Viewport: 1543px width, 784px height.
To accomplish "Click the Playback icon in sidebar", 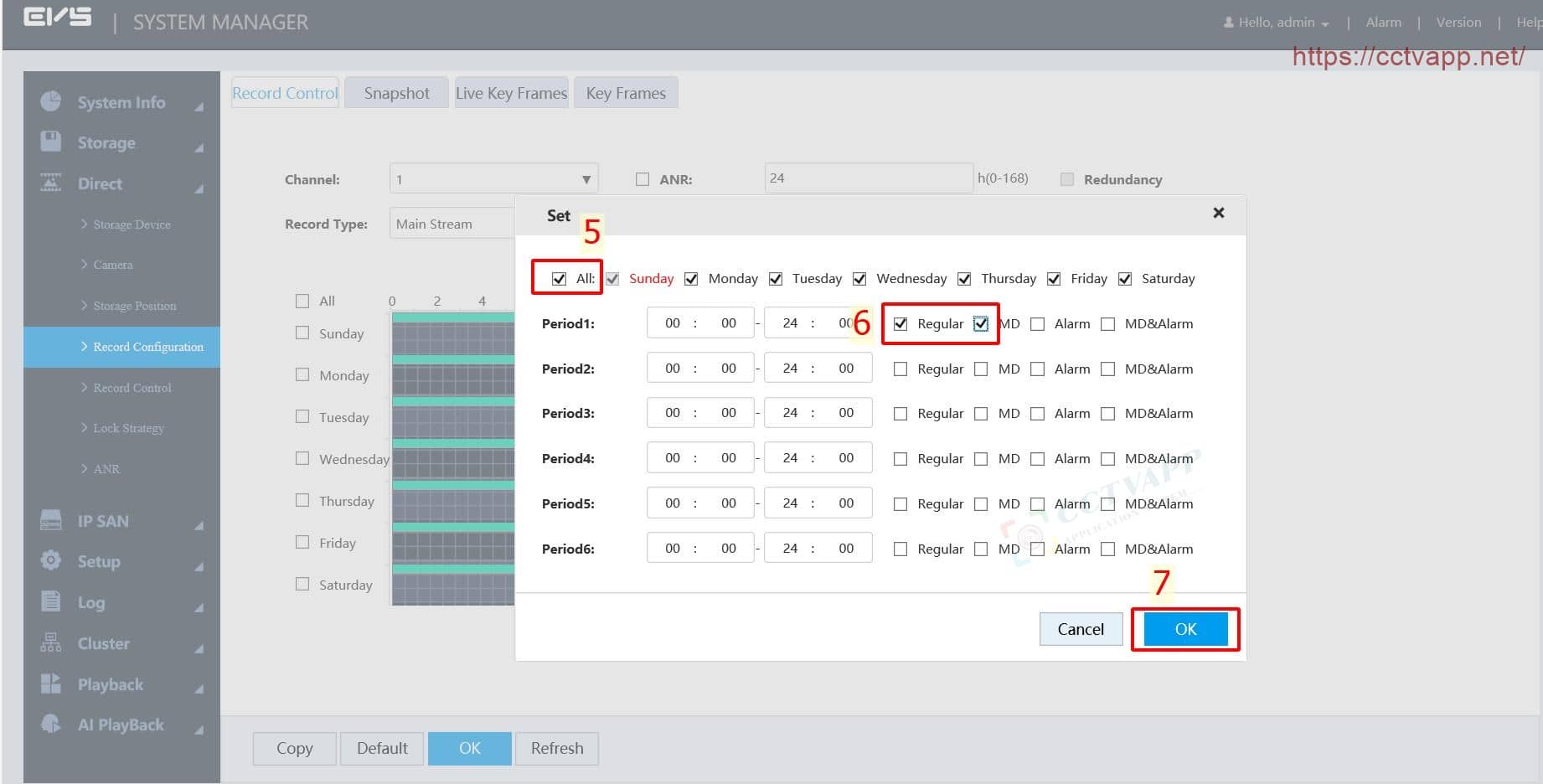I will coord(51,683).
